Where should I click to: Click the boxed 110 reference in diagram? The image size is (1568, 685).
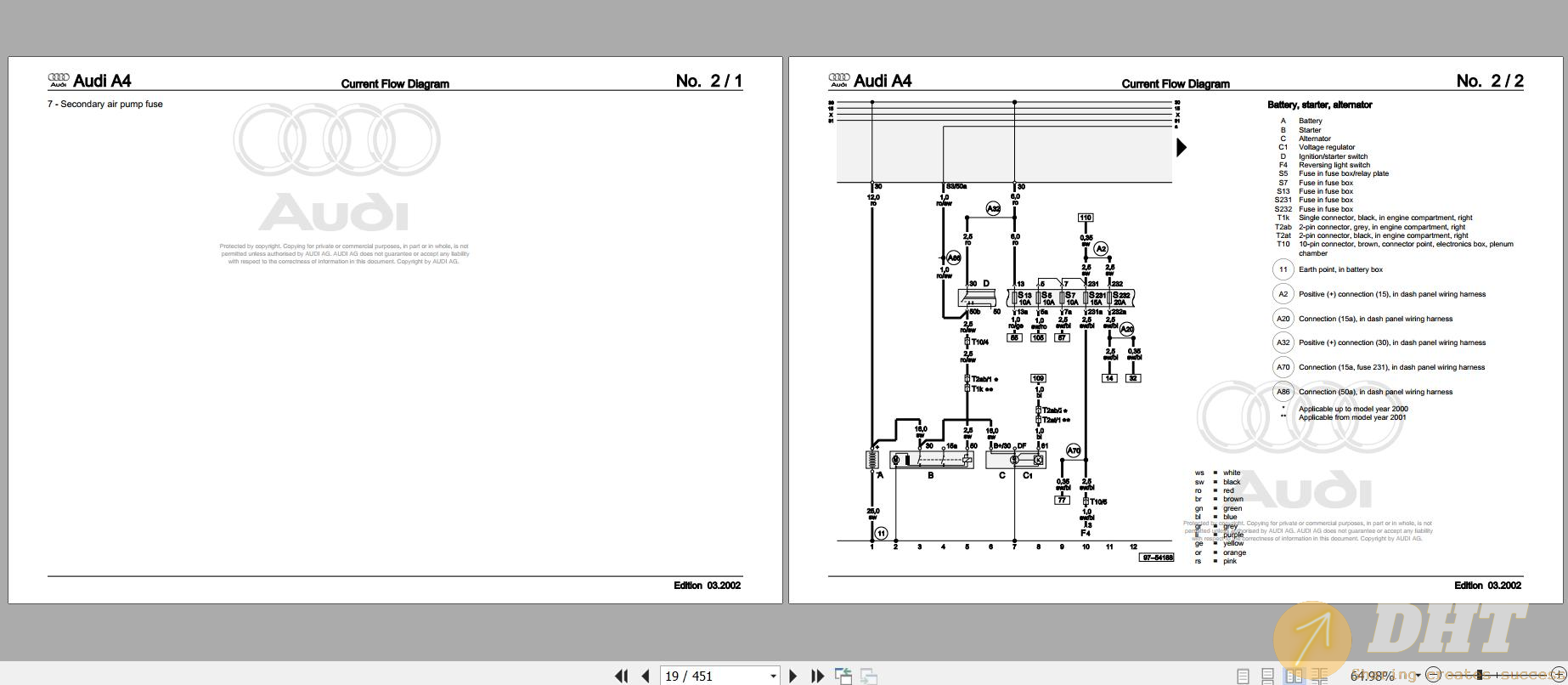(1086, 218)
